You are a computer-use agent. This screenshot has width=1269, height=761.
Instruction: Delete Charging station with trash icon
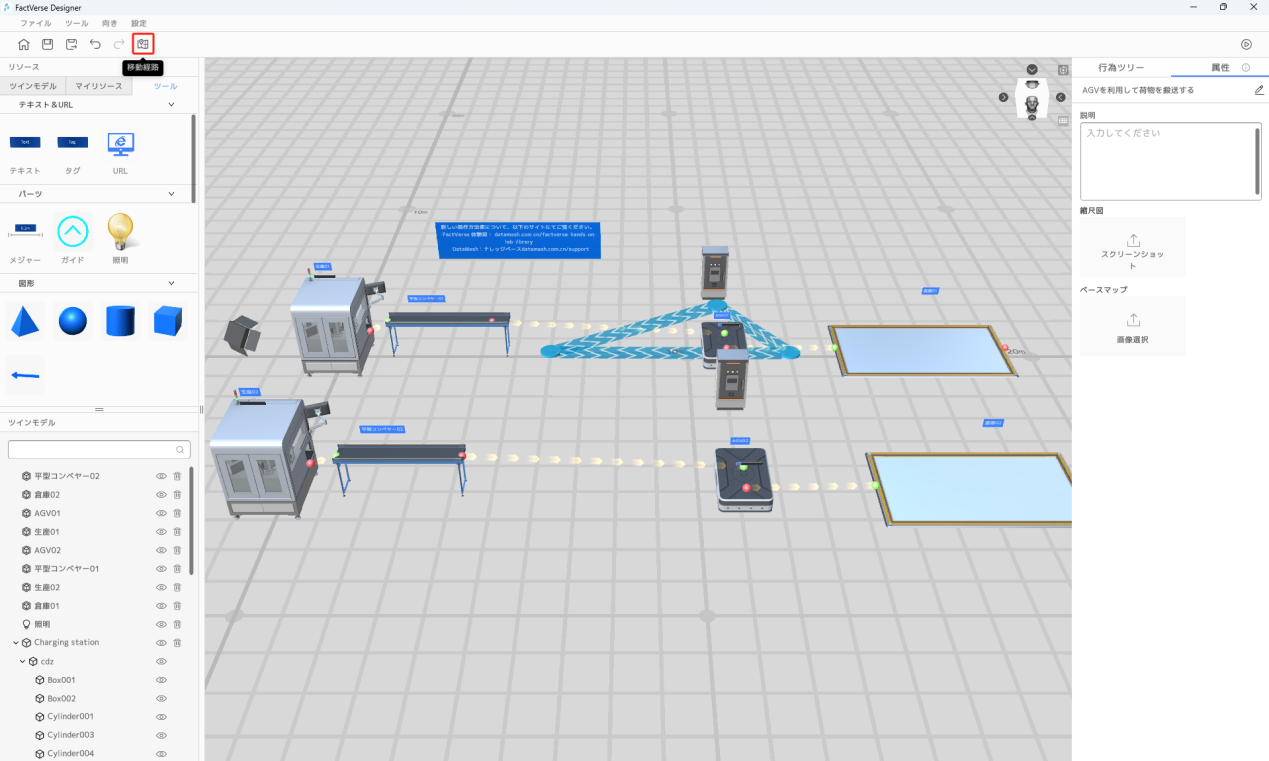[x=177, y=643]
